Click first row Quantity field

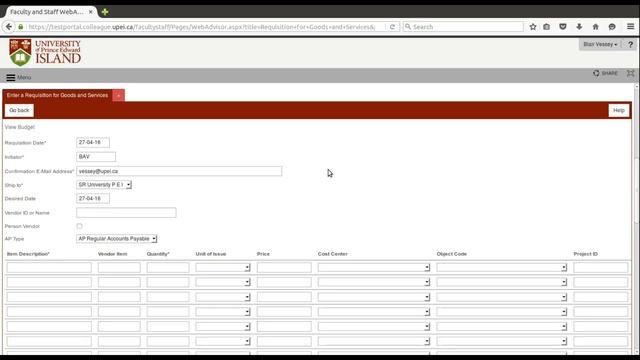(168, 267)
